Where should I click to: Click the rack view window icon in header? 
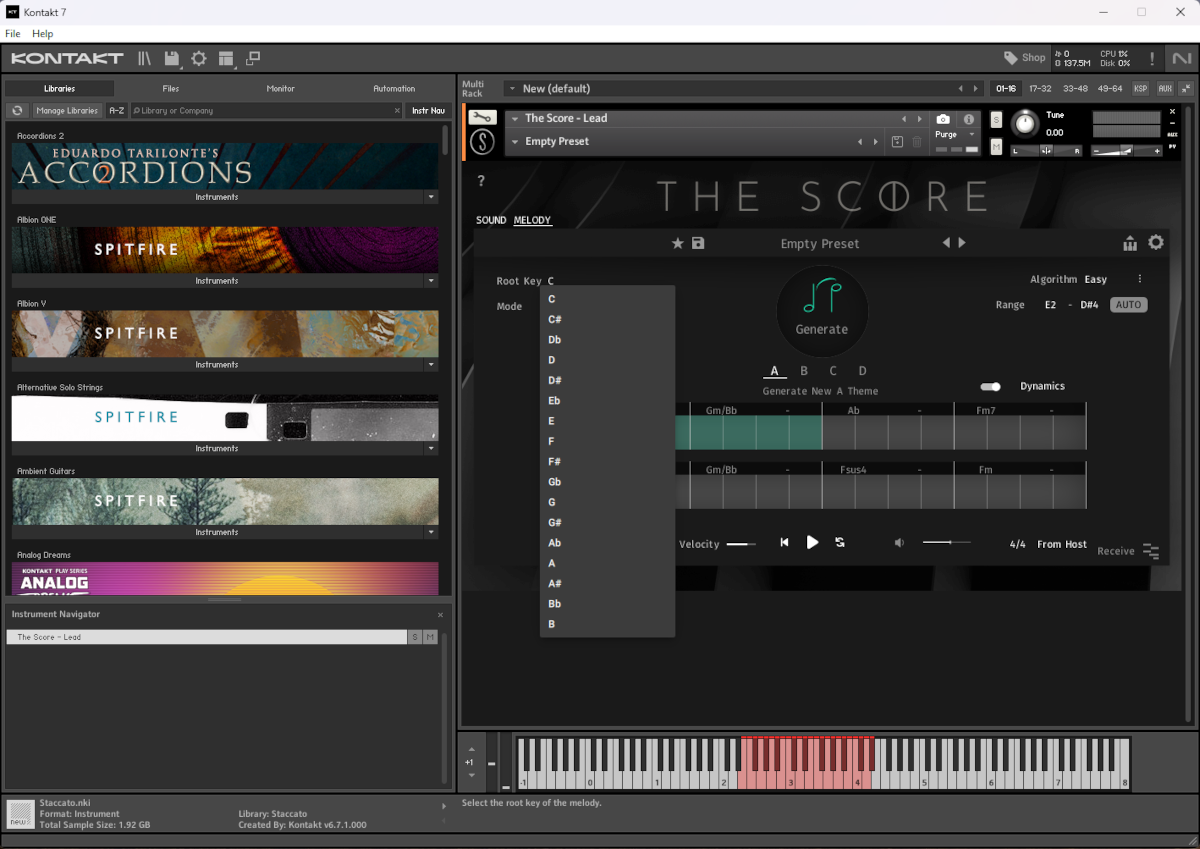pyautogui.click(x=253, y=58)
